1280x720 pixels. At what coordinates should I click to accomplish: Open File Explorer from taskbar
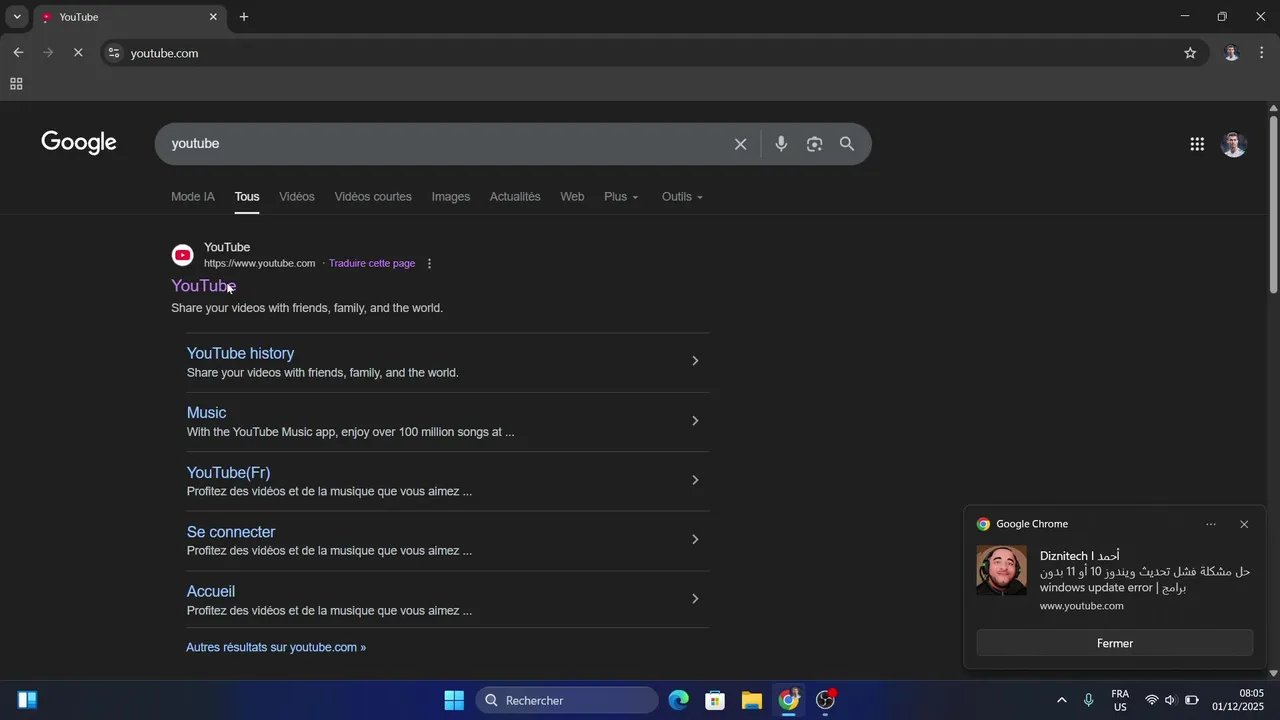click(x=752, y=700)
